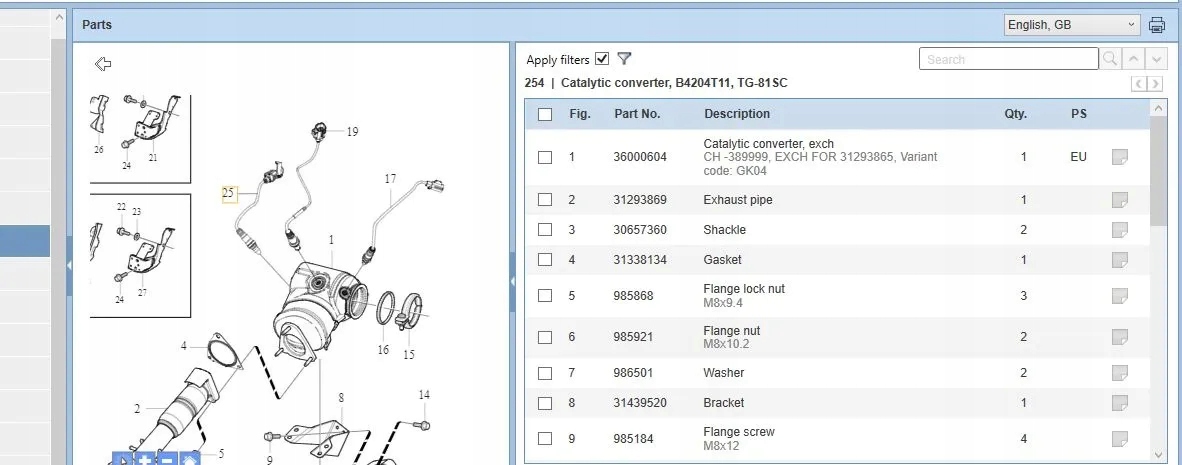This screenshot has width=1182, height=465.
Task: Open note icon for Flange nut row
Action: pos(1119,337)
